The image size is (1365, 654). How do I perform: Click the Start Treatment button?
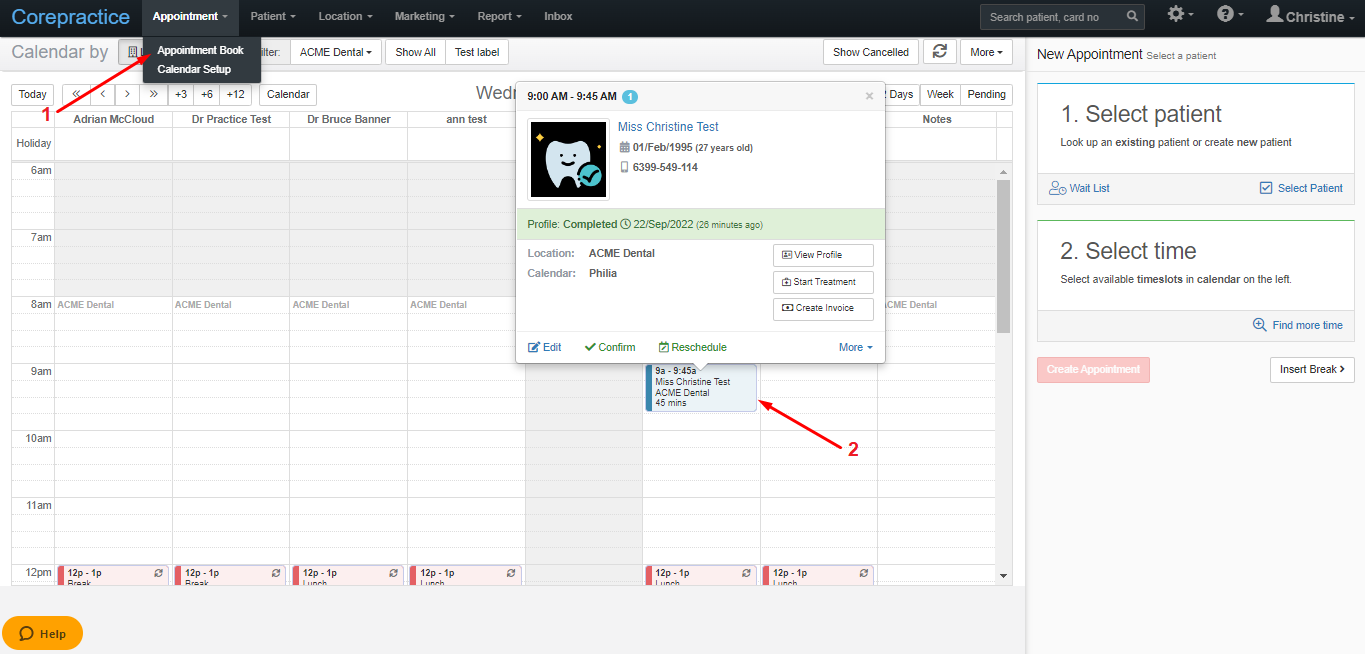pos(823,282)
